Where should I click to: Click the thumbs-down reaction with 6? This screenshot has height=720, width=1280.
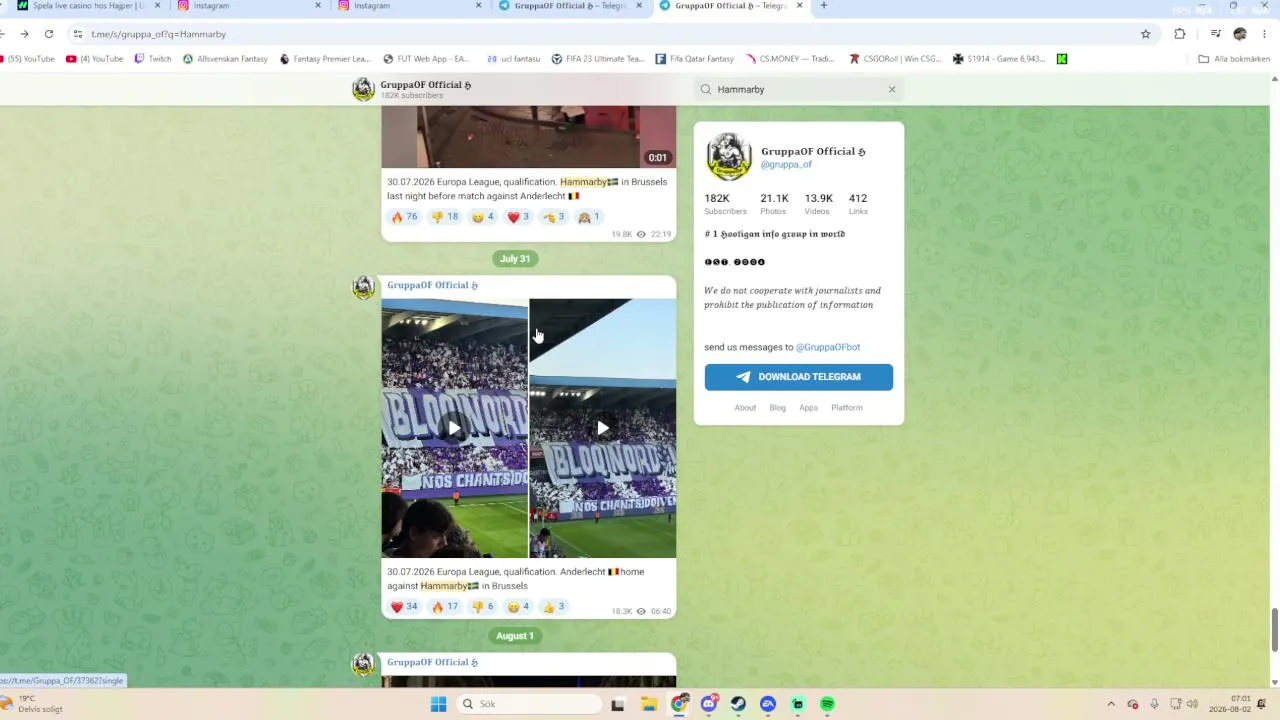click(483, 606)
